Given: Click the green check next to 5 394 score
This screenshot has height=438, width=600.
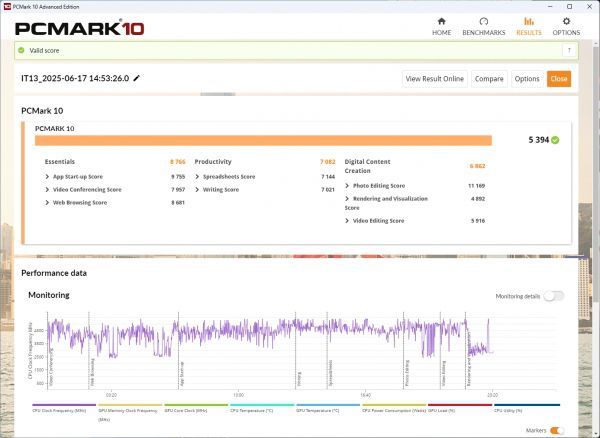Looking at the screenshot, I should [555, 140].
